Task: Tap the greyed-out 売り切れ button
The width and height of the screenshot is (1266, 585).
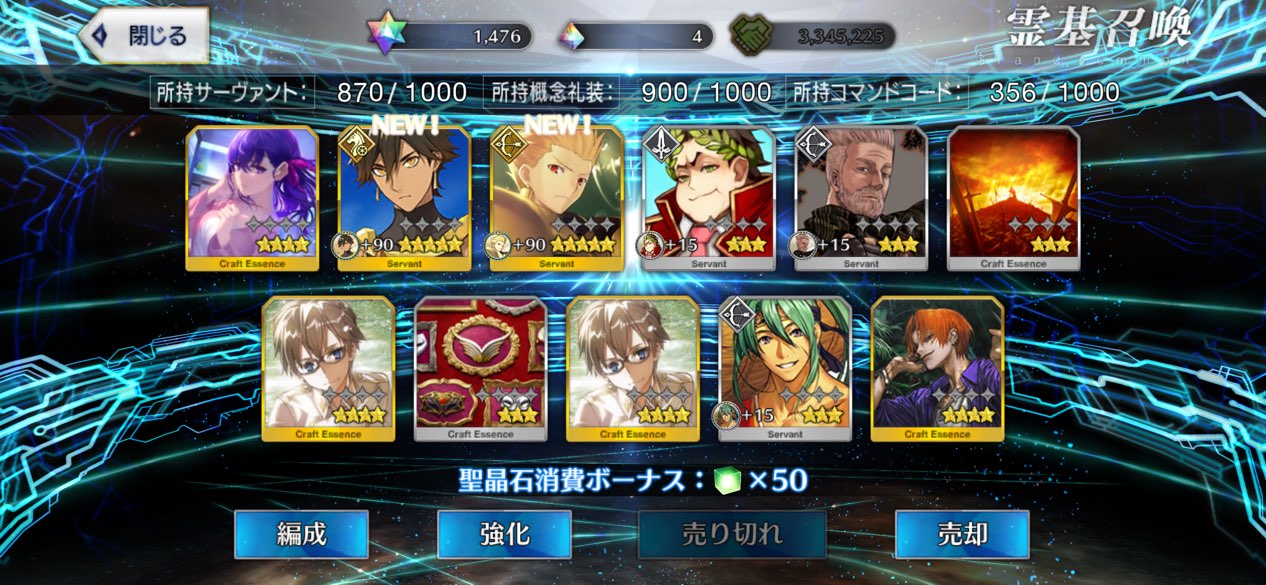Action: [x=732, y=534]
